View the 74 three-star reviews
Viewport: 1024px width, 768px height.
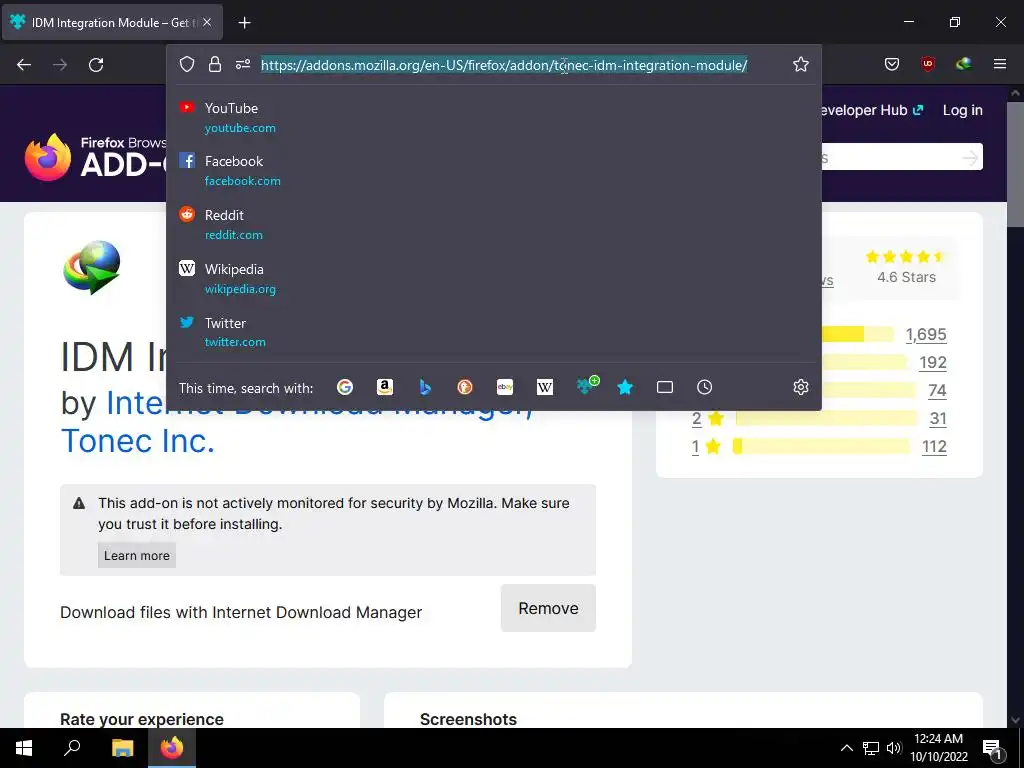(937, 391)
